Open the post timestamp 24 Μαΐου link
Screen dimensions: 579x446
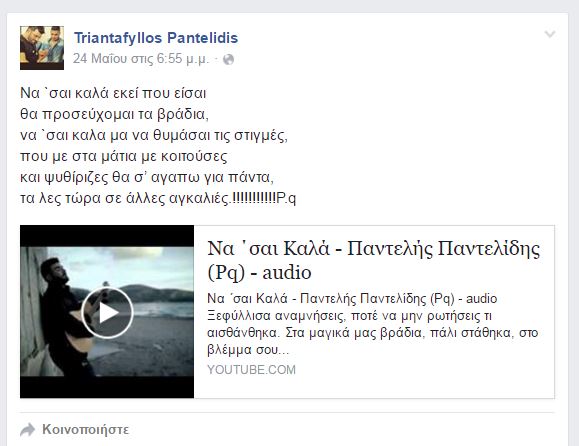(x=141, y=59)
